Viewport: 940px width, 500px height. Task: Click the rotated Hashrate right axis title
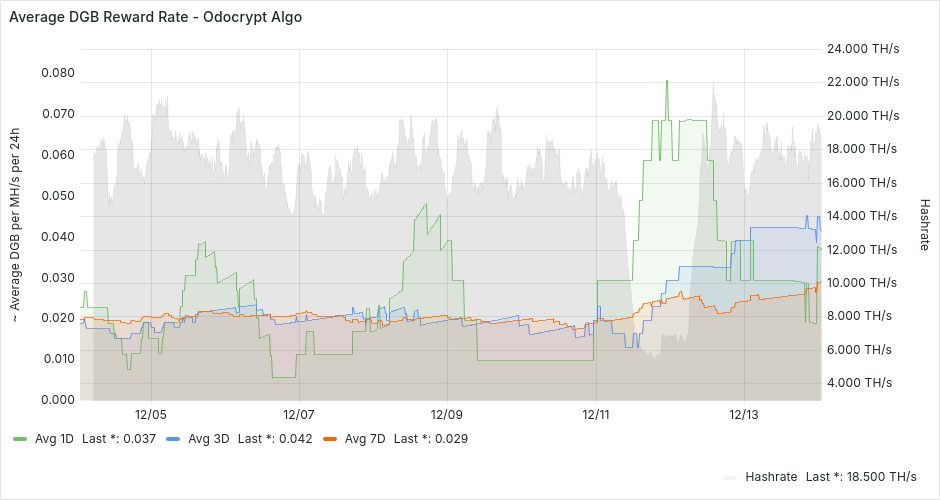click(923, 223)
